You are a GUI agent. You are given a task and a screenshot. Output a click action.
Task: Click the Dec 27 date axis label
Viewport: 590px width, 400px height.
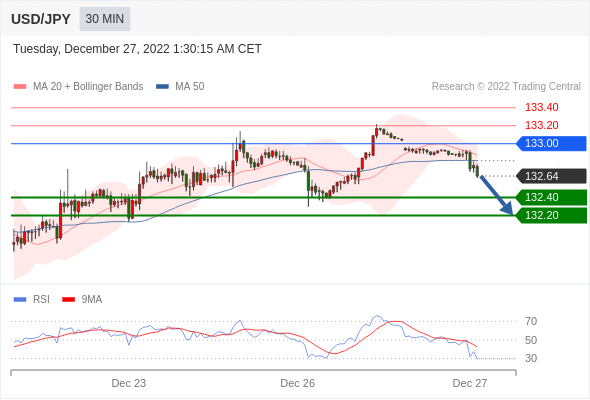click(470, 383)
